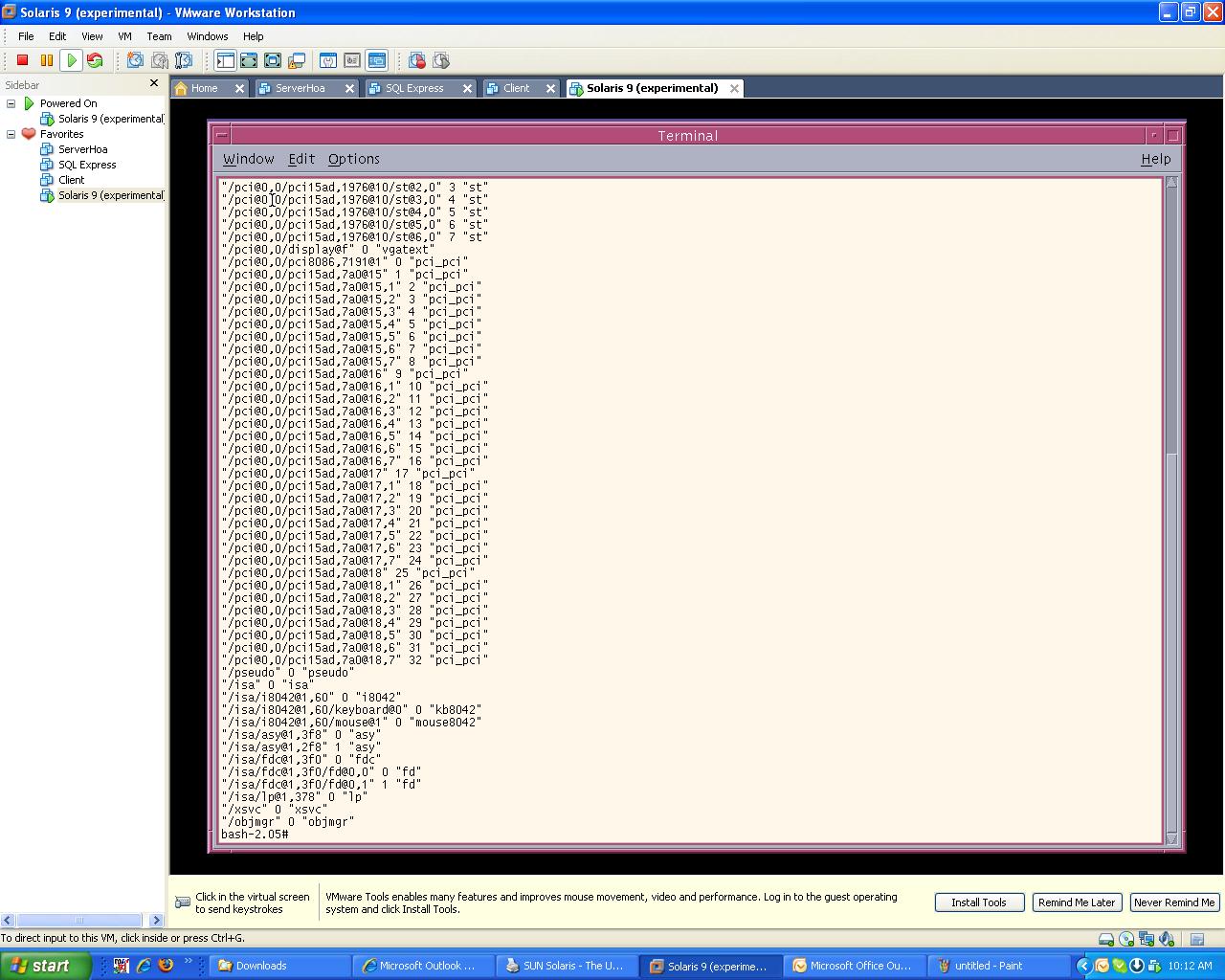
Task: Switch to the SQL Express tab
Action: [x=414, y=88]
